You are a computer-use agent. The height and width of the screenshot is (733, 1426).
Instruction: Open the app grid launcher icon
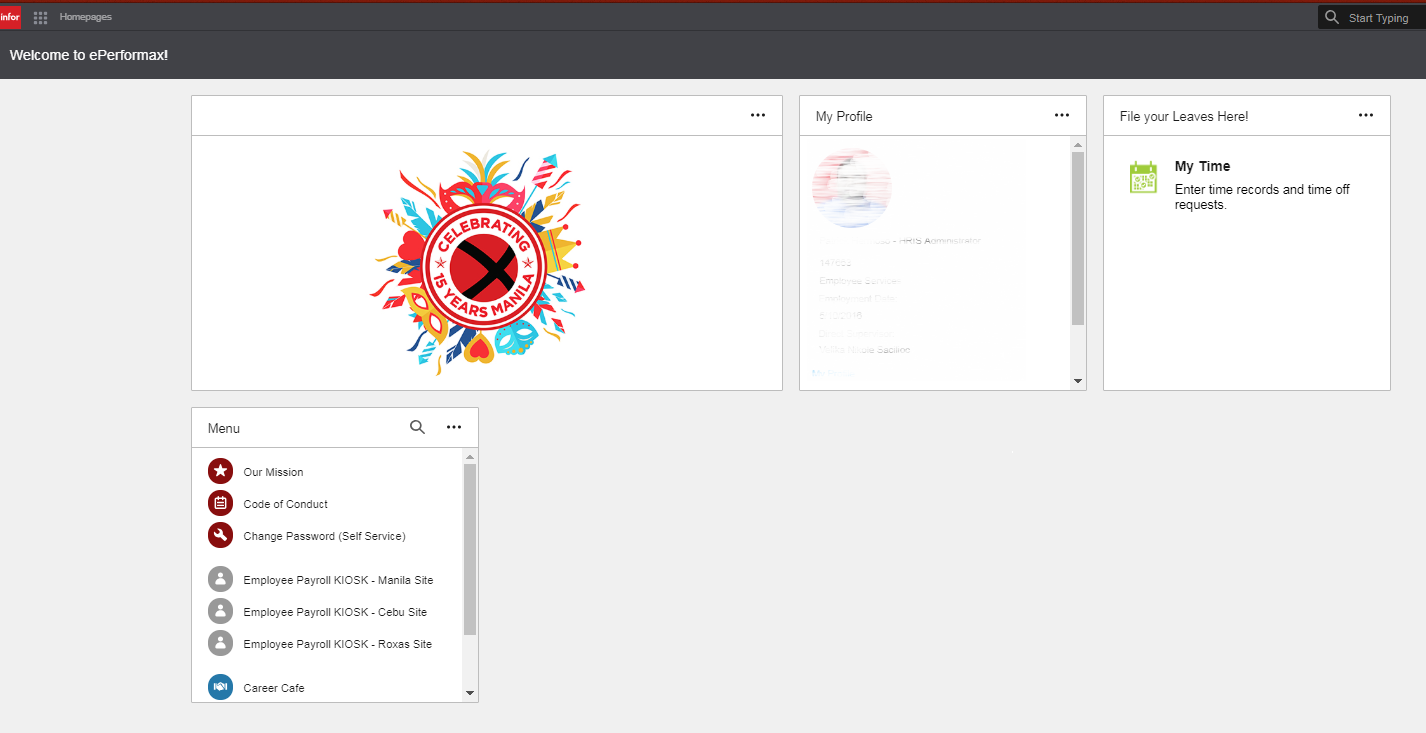[x=41, y=18]
